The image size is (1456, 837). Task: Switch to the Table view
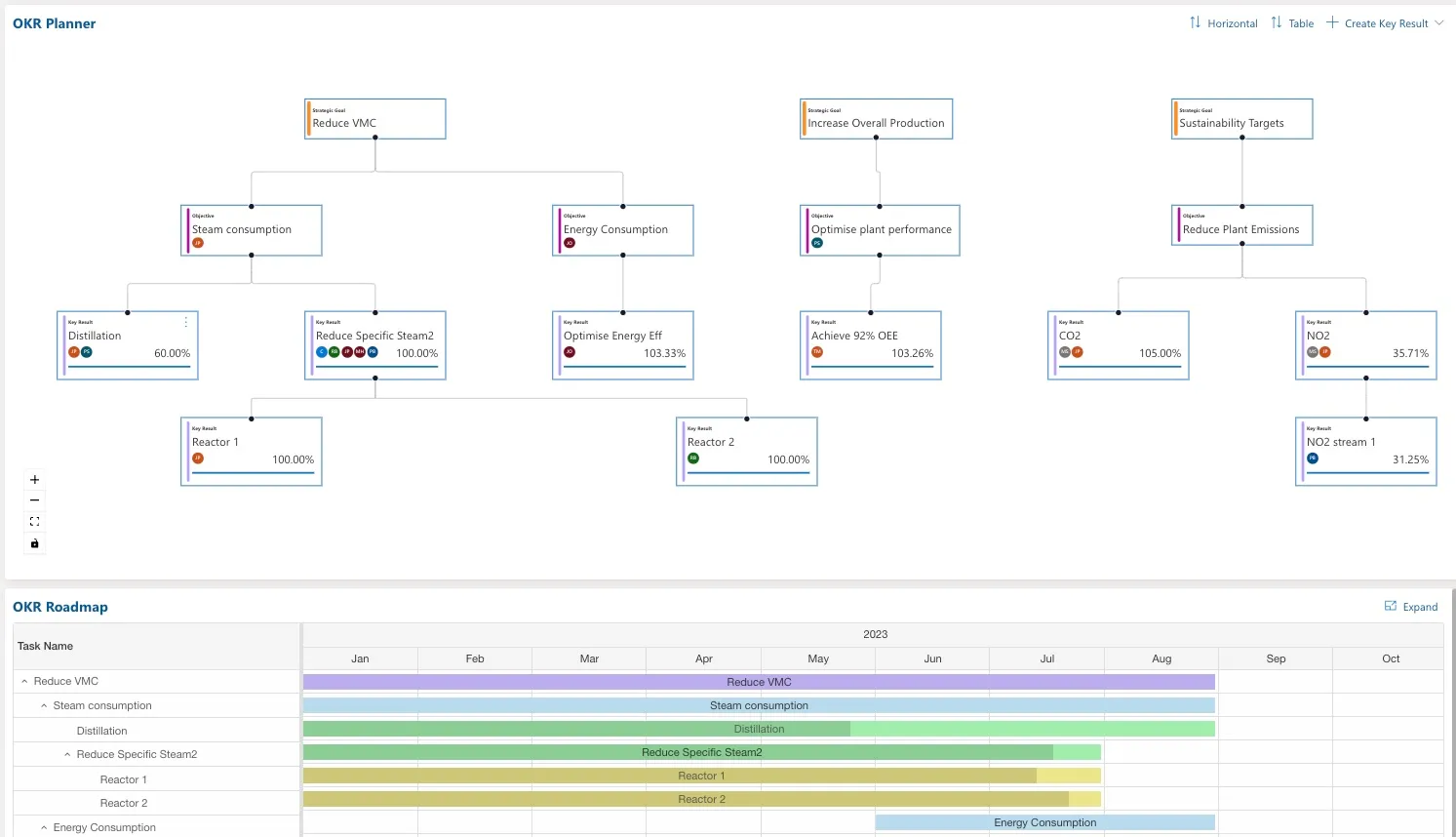(1293, 23)
